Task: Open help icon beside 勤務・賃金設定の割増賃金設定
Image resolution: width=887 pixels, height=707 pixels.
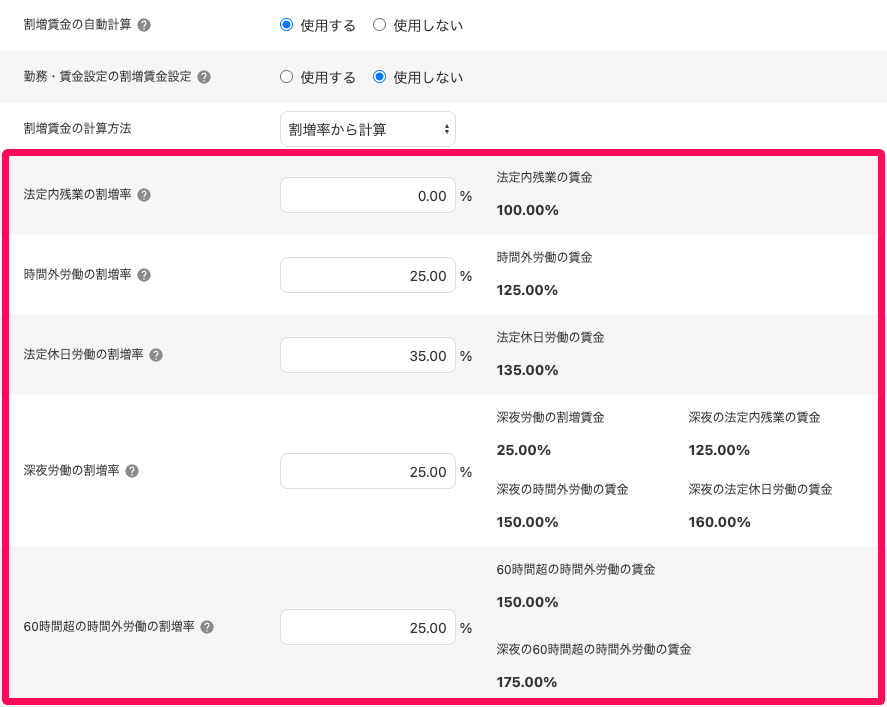Action: pyautogui.click(x=204, y=77)
